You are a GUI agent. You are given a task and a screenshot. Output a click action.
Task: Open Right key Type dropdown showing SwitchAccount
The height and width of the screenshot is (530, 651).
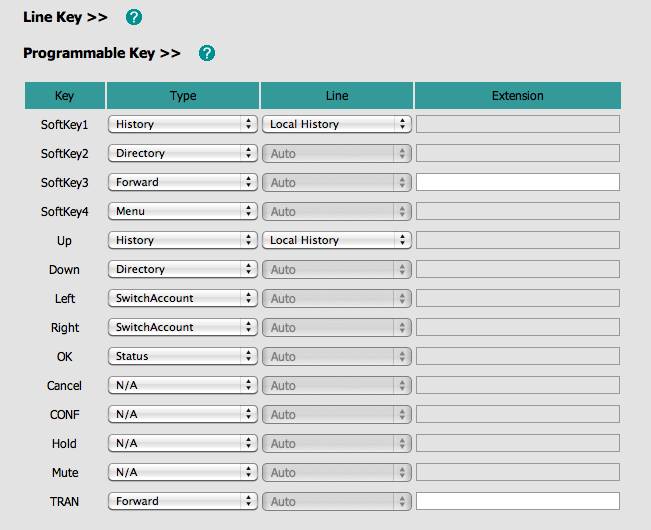(183, 327)
